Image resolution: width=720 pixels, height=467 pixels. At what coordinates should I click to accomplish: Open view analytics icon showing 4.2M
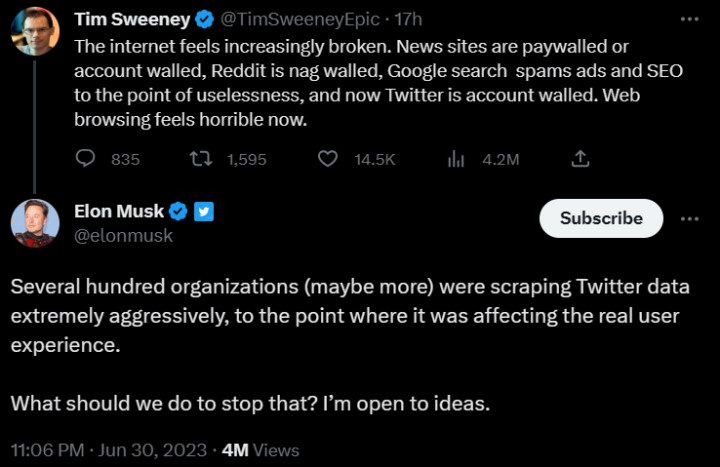coord(457,159)
